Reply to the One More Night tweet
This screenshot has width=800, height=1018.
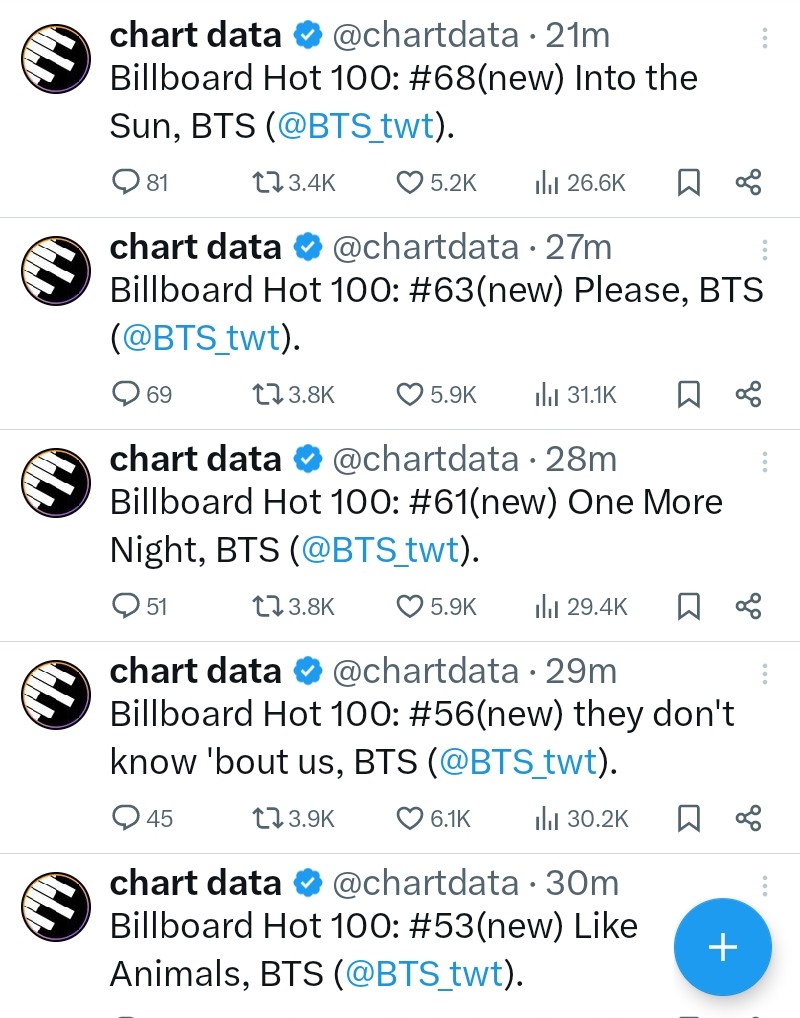pos(126,607)
